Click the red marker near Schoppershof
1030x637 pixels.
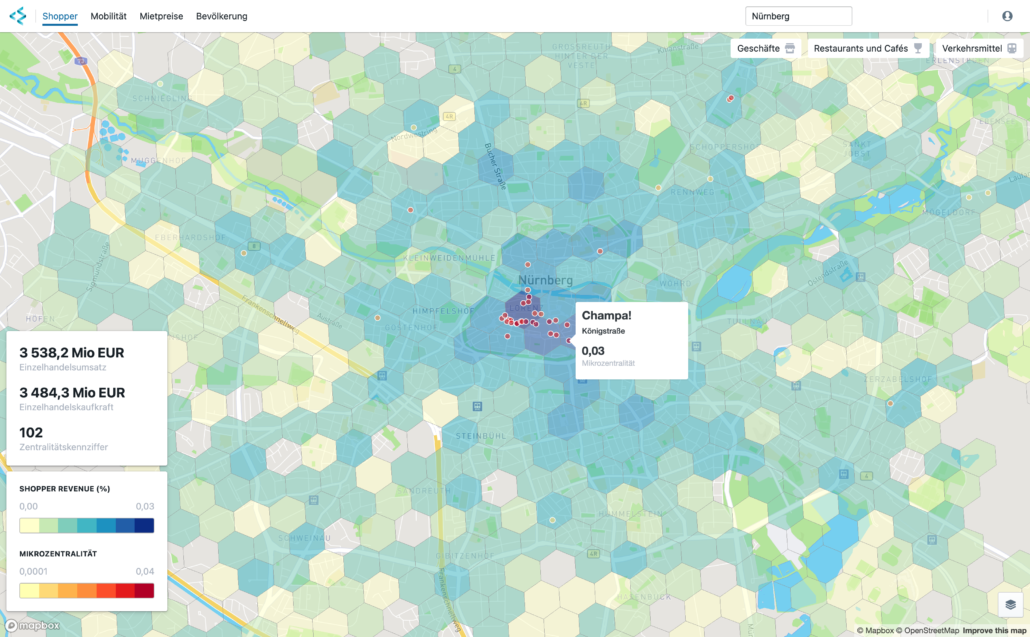pos(730,99)
